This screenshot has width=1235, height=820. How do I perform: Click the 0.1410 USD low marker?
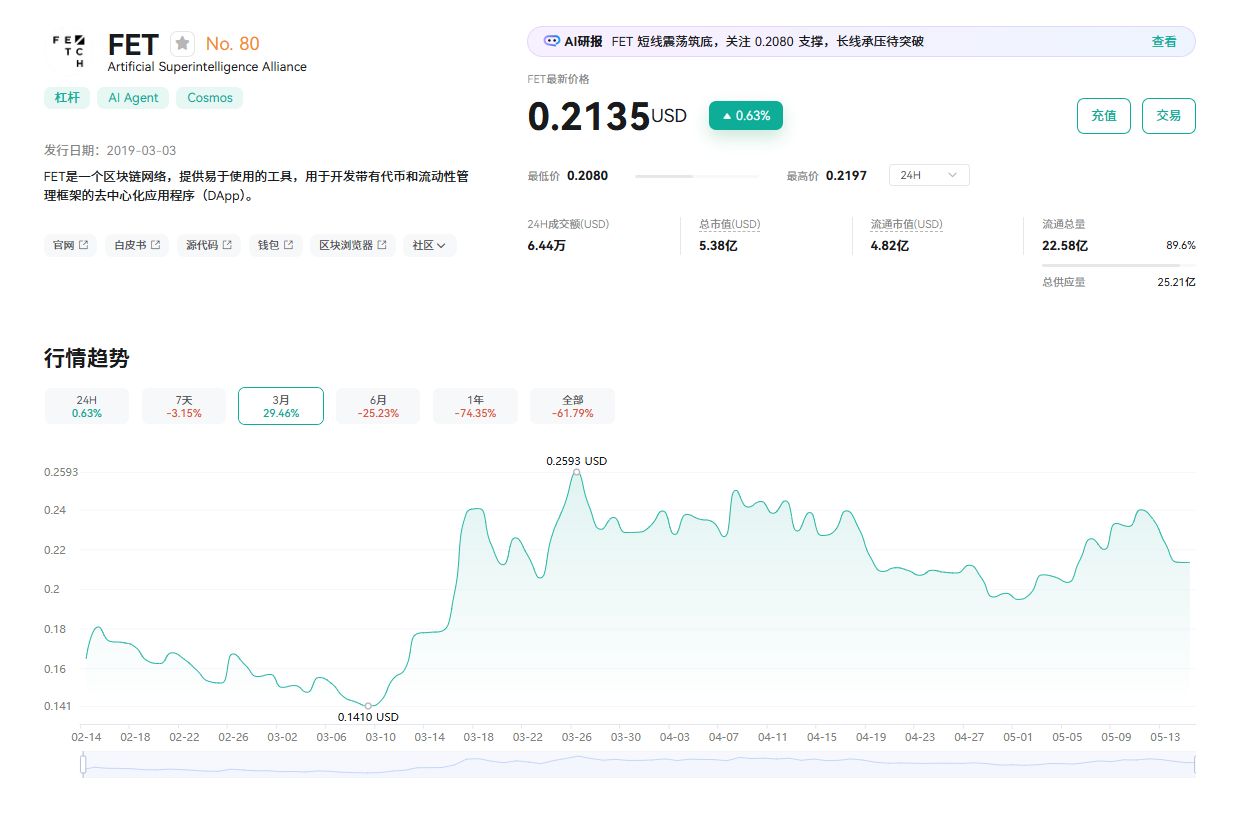click(368, 706)
